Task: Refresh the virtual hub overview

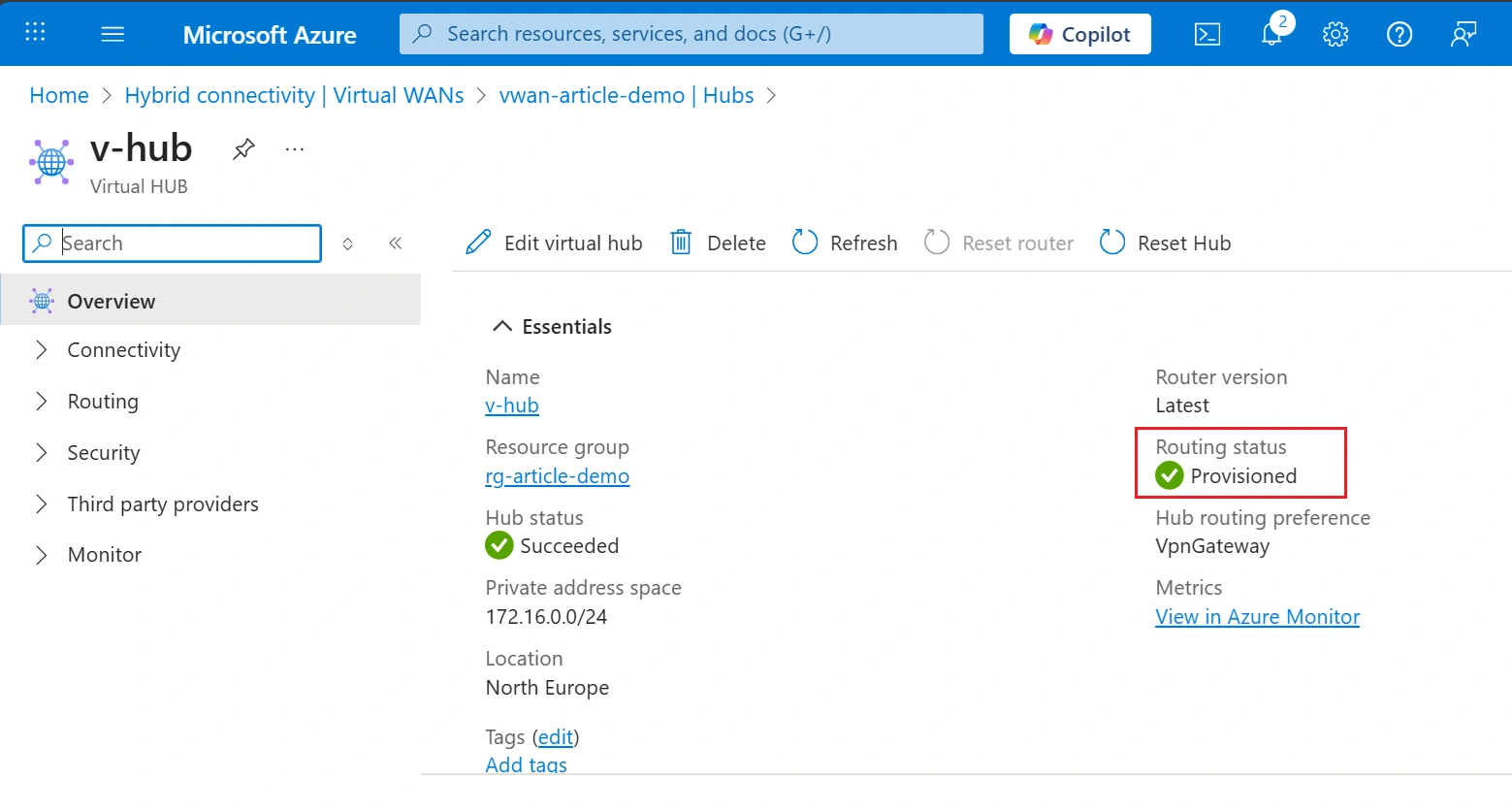Action: pos(845,243)
